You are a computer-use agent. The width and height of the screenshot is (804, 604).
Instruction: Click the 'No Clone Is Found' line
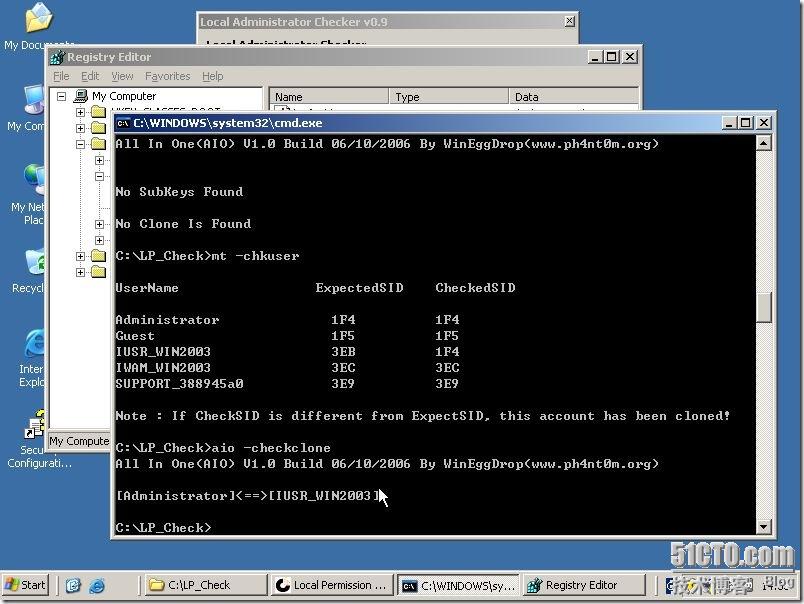pos(183,224)
